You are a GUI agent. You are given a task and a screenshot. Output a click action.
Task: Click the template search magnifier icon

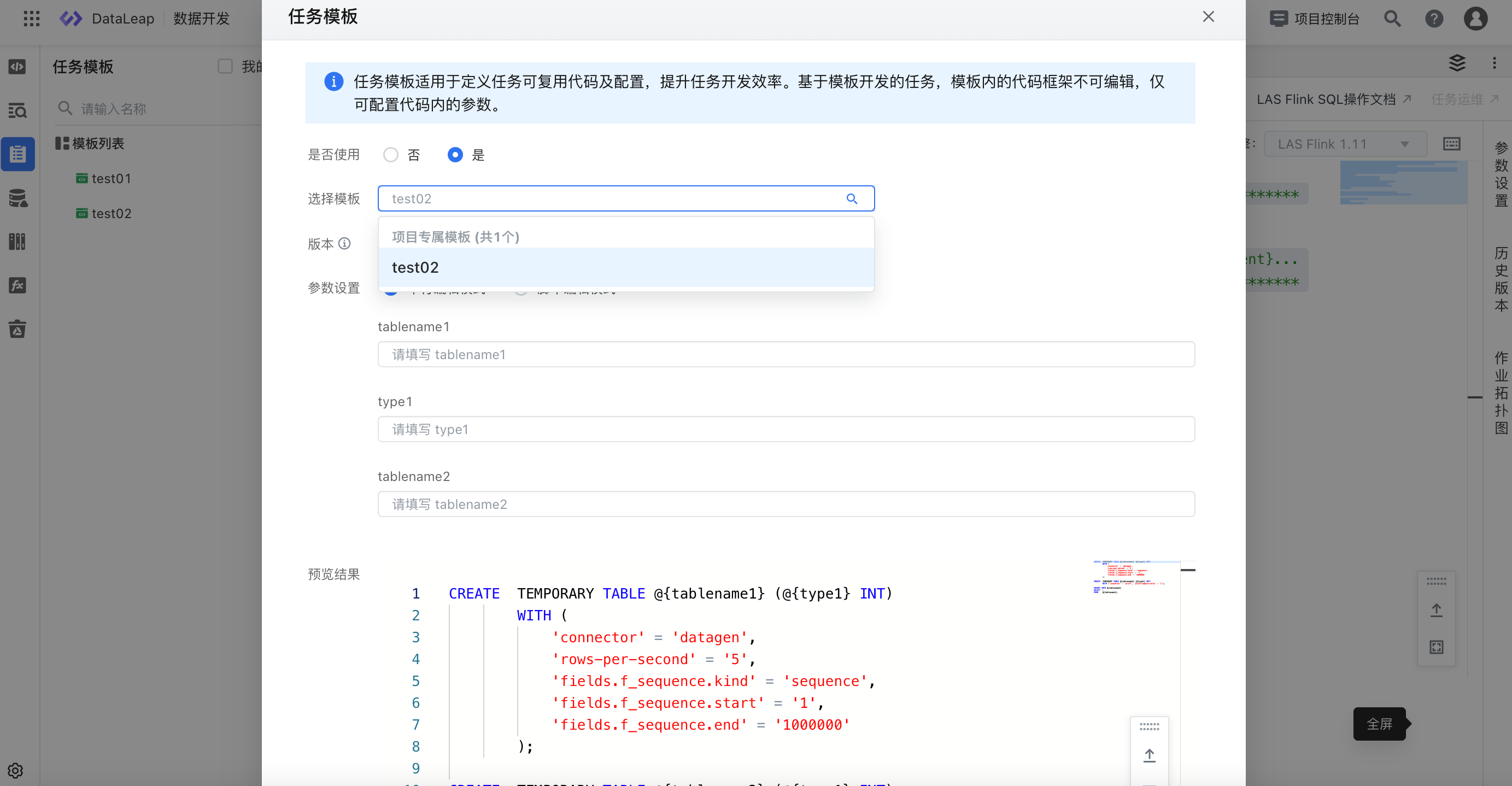[852, 198]
